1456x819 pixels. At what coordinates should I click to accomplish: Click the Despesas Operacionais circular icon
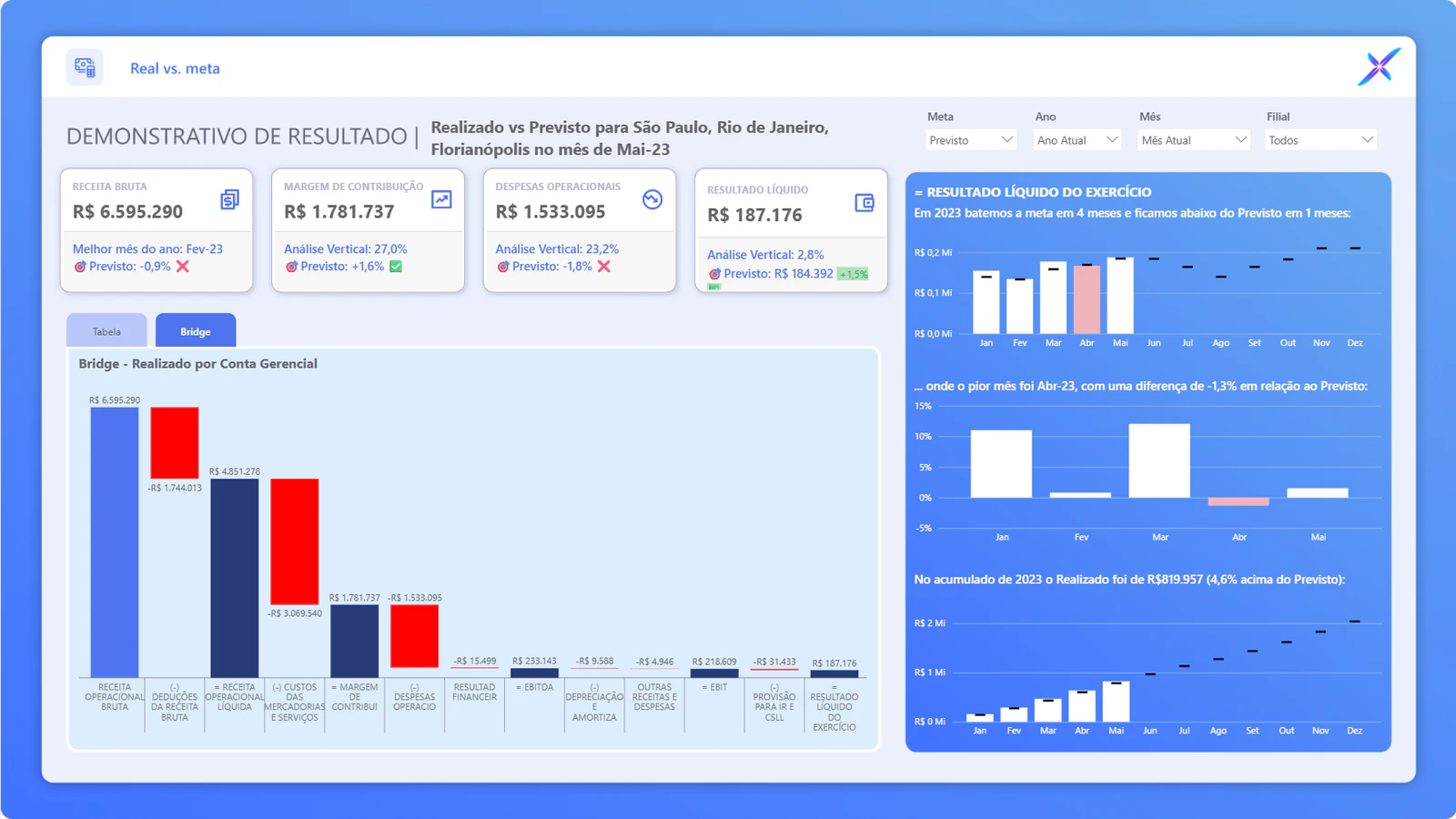point(652,199)
